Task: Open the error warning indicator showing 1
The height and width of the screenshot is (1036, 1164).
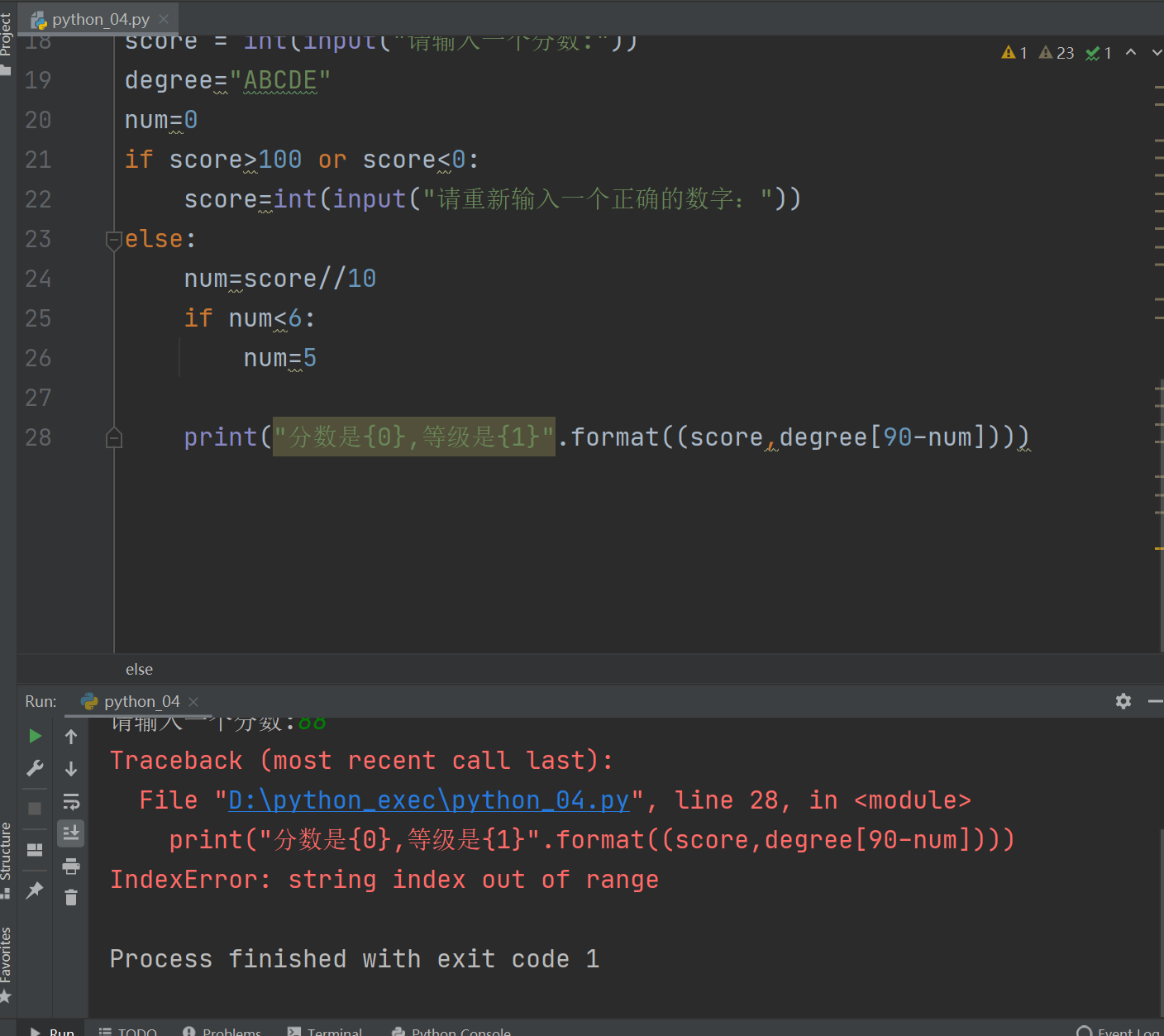Action: tap(1014, 53)
